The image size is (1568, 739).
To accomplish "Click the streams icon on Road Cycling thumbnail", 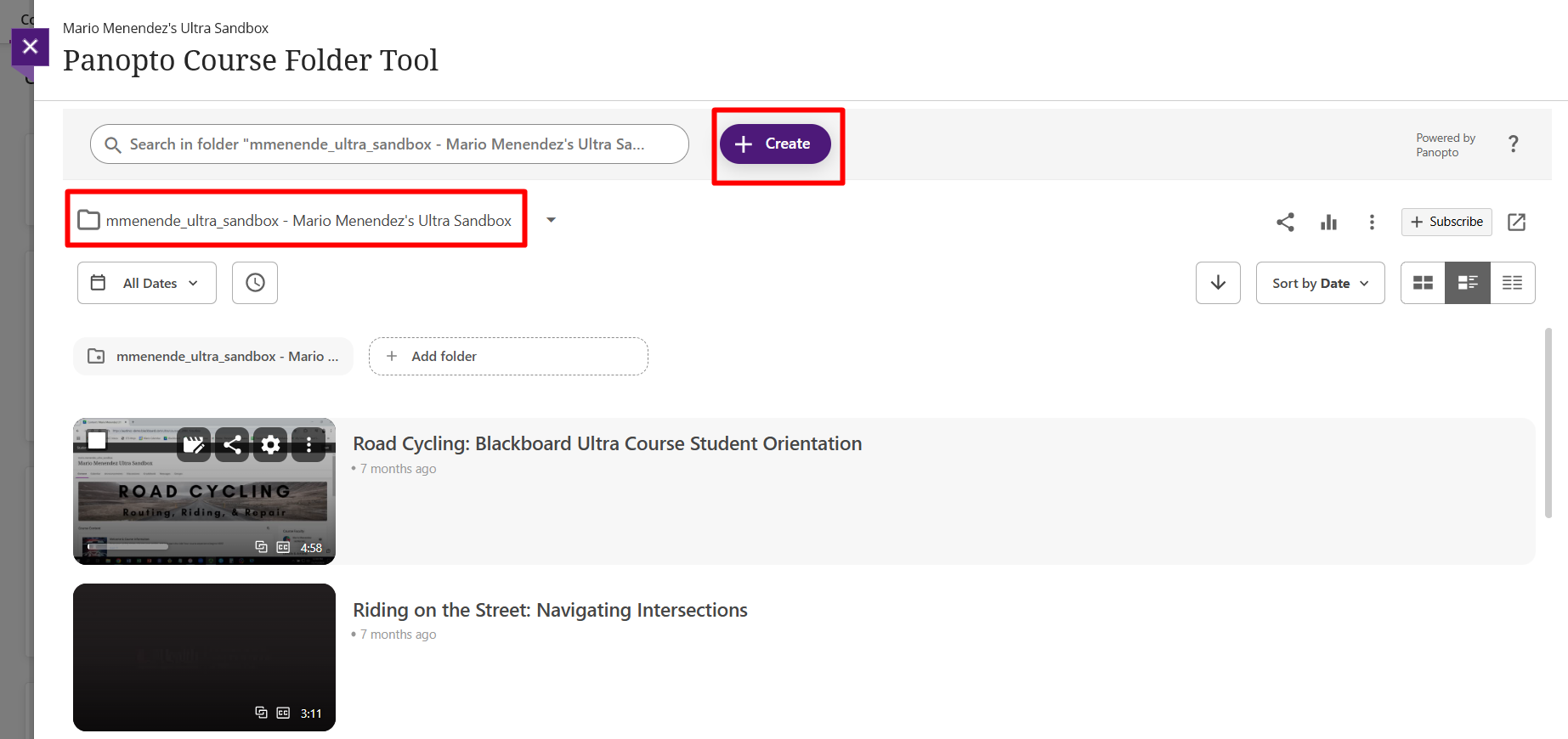I will [x=262, y=548].
